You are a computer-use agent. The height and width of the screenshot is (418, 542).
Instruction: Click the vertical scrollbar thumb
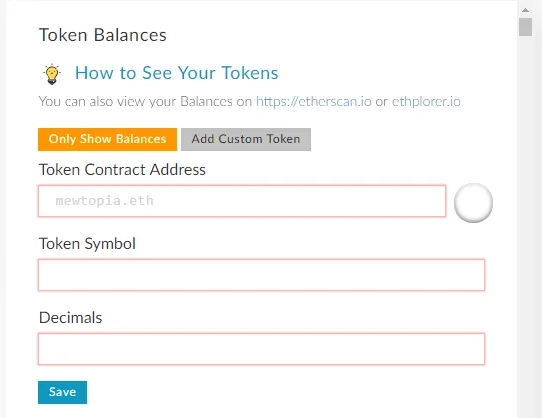click(x=525, y=27)
